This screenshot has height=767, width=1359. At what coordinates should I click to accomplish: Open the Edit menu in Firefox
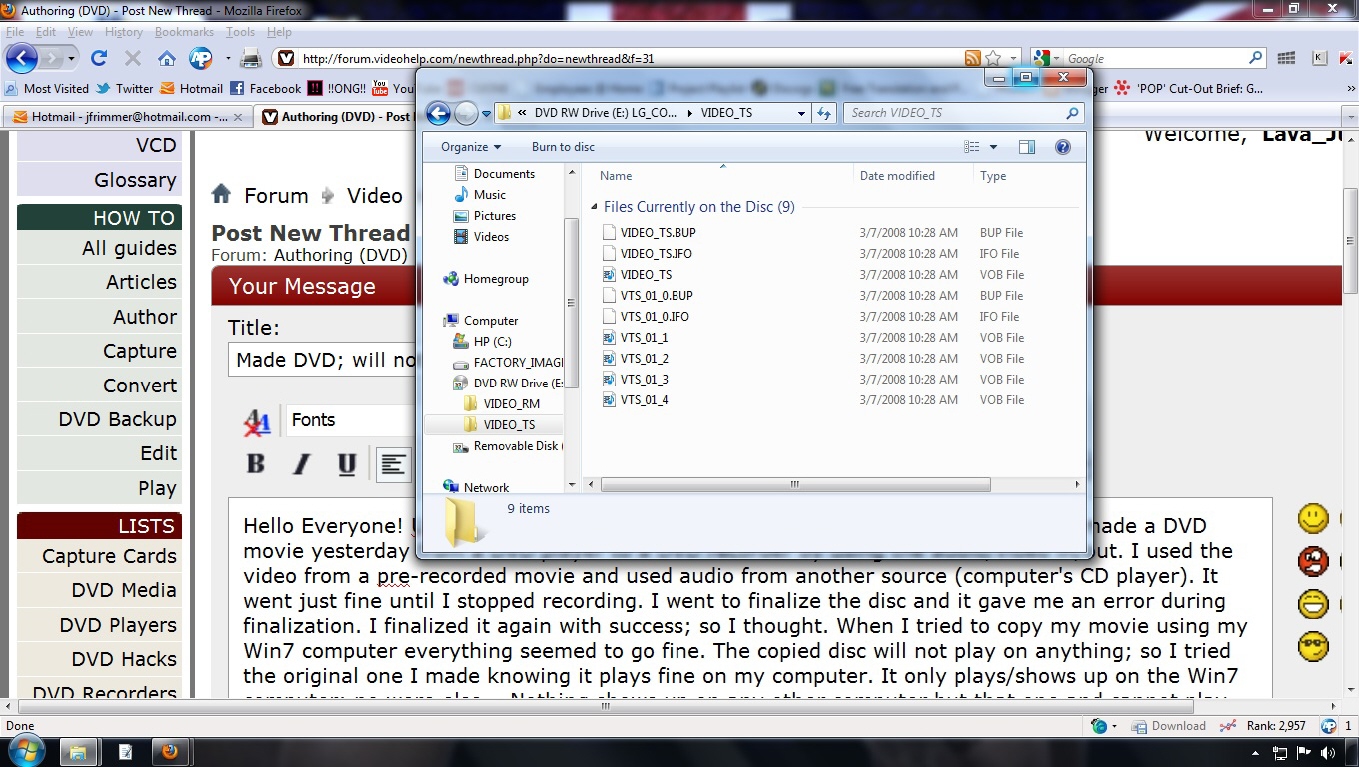click(x=46, y=32)
